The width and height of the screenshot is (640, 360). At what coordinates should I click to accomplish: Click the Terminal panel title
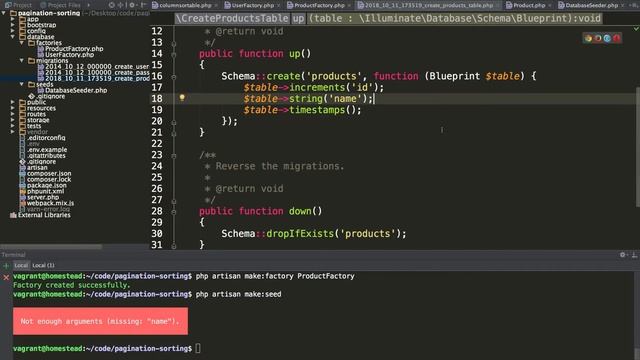point(13,255)
